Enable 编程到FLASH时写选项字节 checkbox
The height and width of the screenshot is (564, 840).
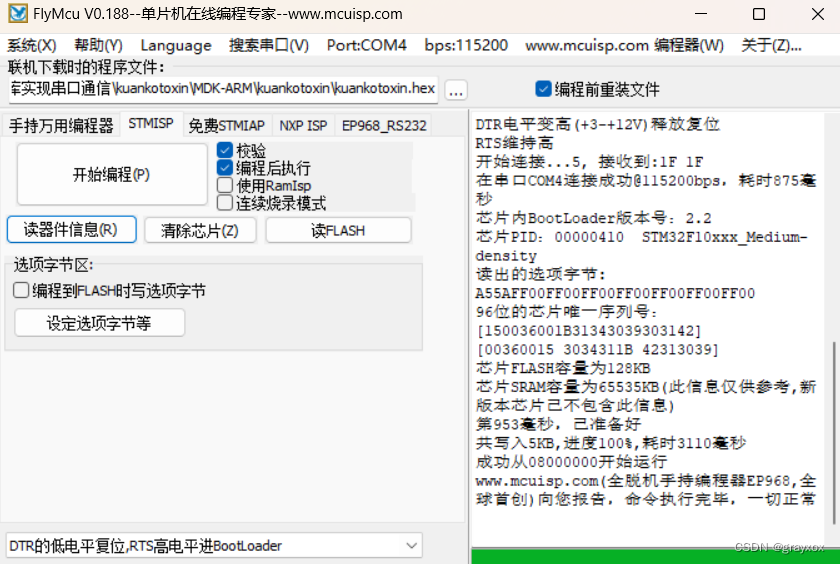[x=21, y=290]
